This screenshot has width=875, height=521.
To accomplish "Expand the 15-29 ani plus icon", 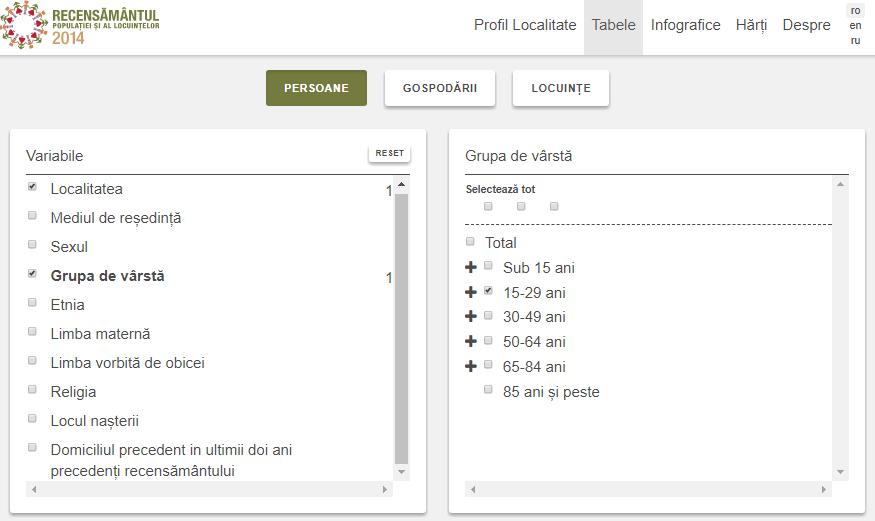I will (471, 293).
